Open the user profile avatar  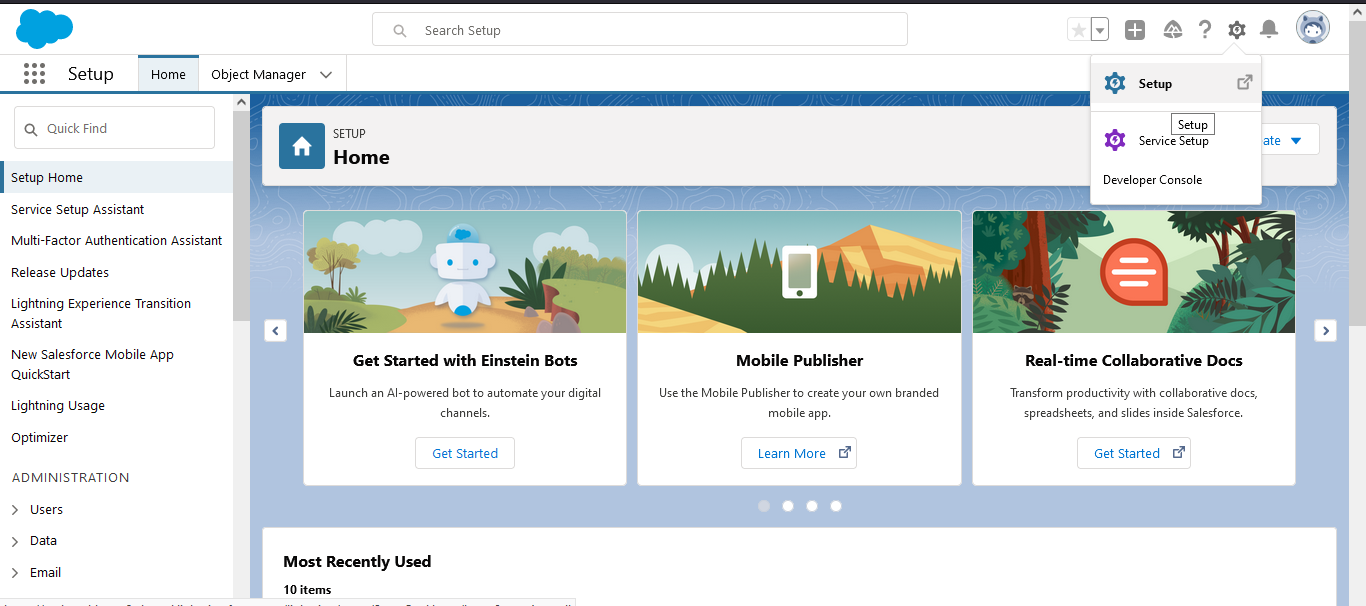tap(1312, 29)
